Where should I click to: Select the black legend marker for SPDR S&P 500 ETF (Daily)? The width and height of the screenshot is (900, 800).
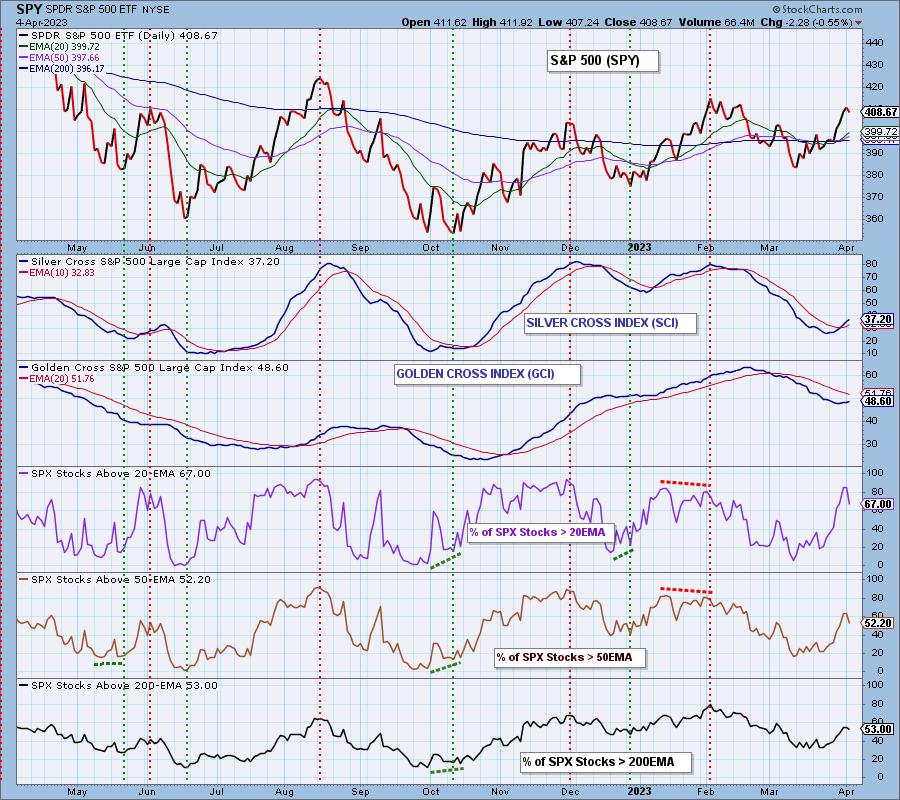coord(24,36)
